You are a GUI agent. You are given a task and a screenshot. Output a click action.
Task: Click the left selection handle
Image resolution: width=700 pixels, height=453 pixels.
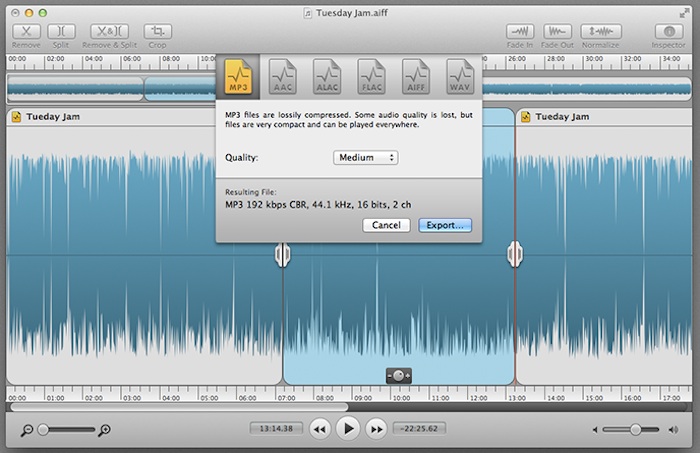click(283, 255)
